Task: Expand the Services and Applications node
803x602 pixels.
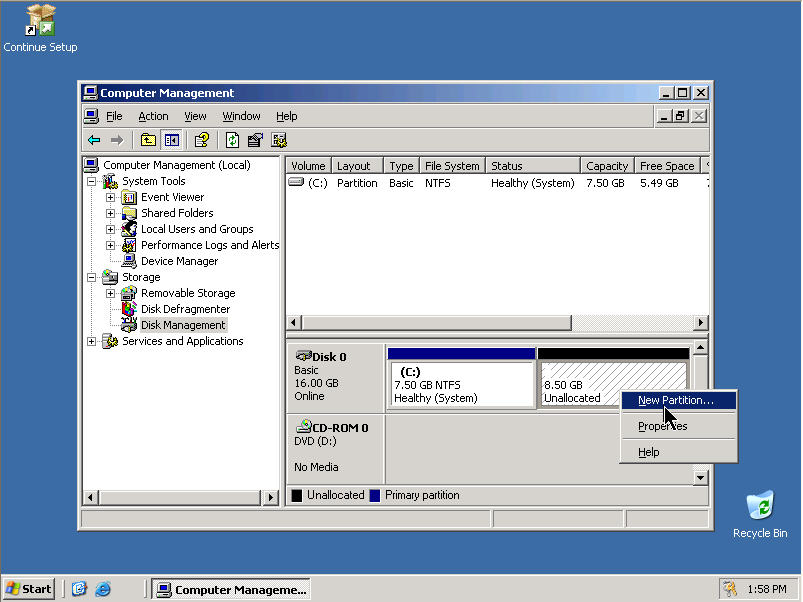Action: pyautogui.click(x=91, y=341)
